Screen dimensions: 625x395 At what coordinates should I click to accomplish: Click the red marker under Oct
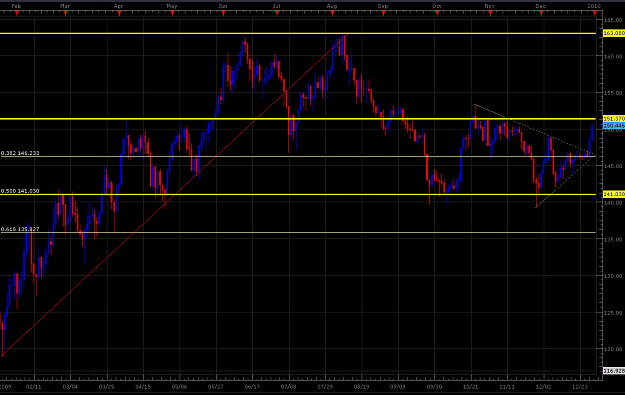pyautogui.click(x=437, y=14)
